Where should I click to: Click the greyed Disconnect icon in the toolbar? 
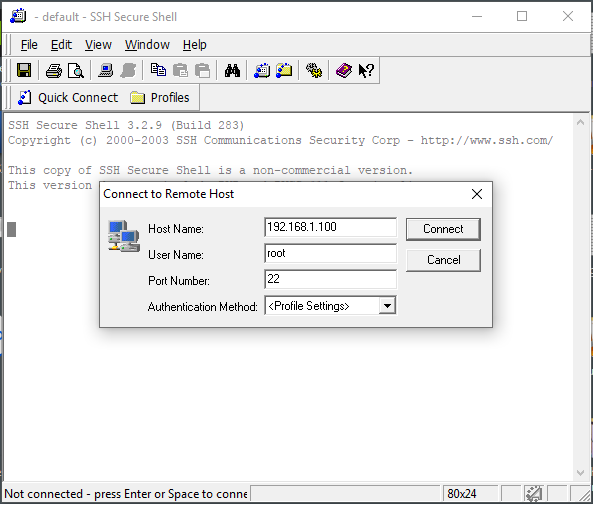point(129,71)
